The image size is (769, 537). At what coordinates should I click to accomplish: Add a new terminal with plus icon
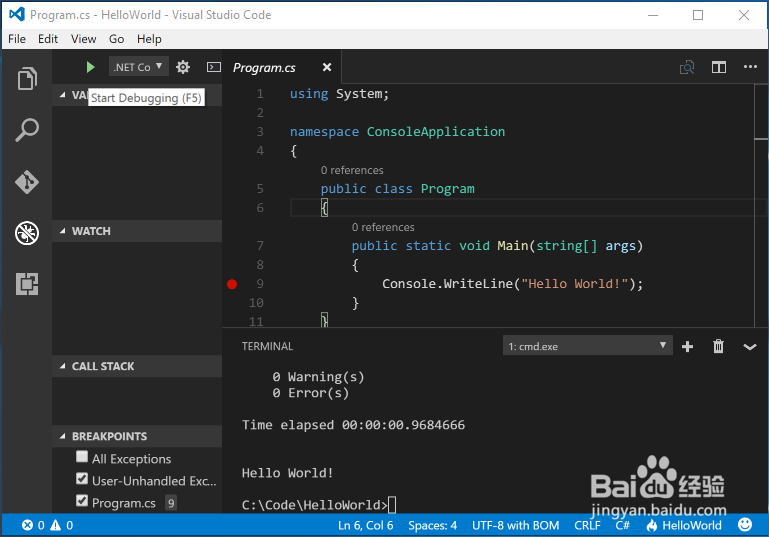pos(688,347)
